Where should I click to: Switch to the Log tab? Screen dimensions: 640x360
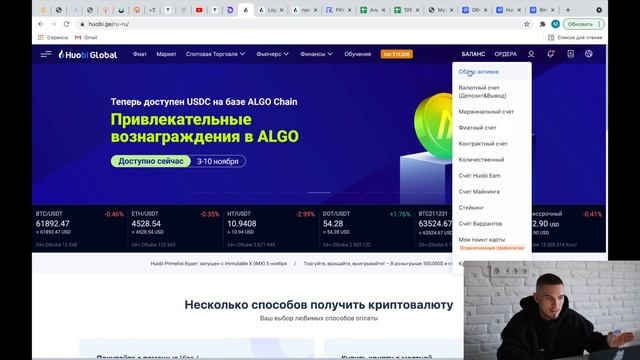[x=269, y=10]
